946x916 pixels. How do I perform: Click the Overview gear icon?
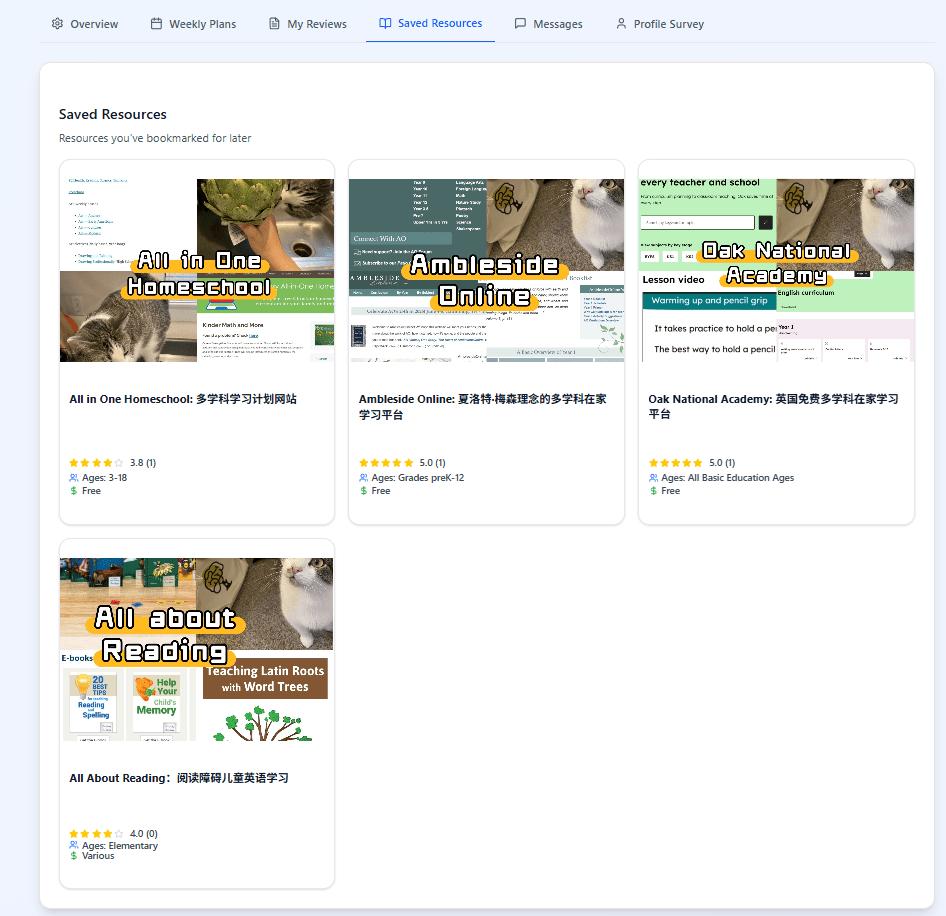click(57, 24)
